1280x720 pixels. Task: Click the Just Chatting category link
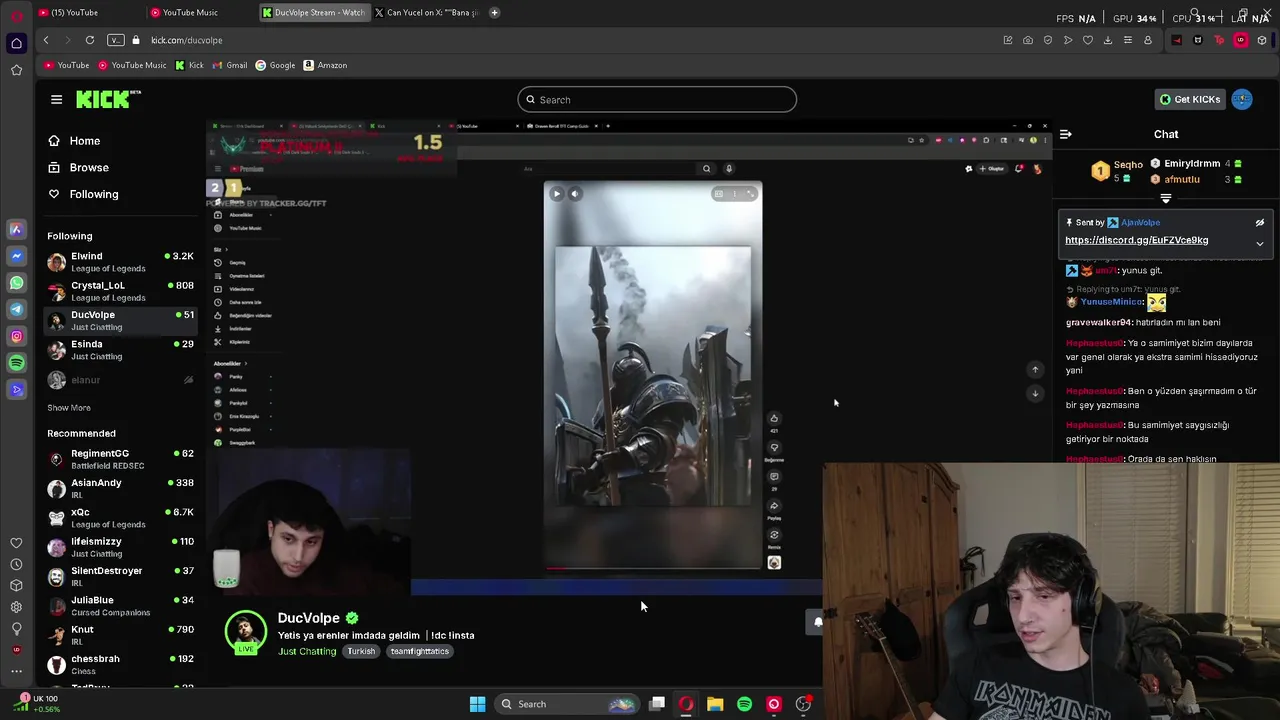307,651
